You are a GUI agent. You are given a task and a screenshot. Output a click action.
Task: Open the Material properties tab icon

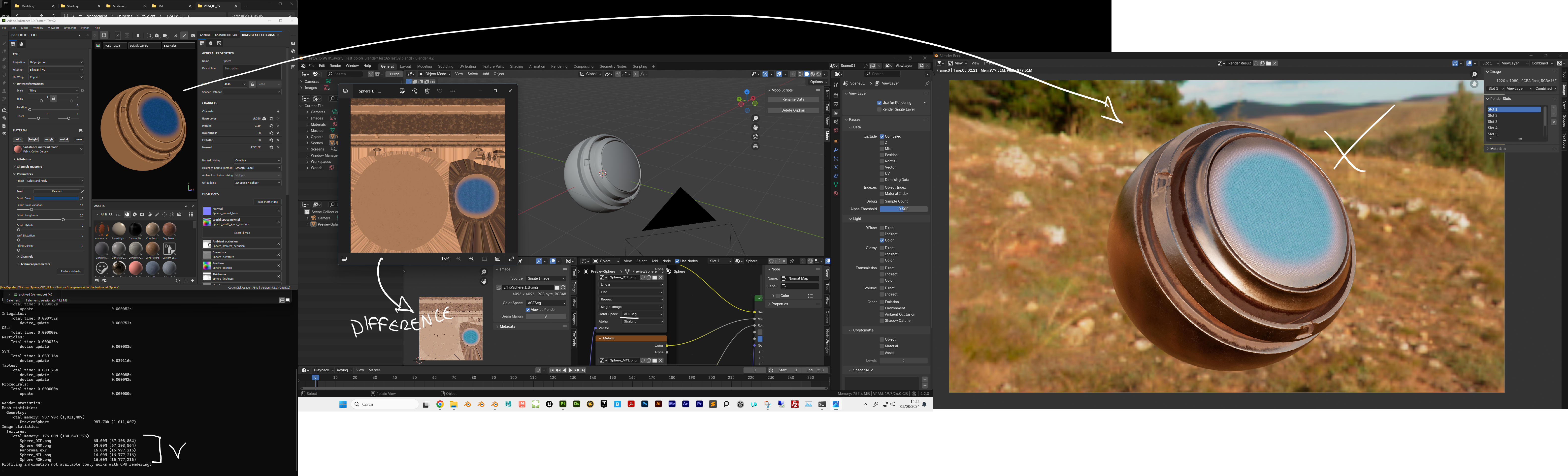click(836, 193)
